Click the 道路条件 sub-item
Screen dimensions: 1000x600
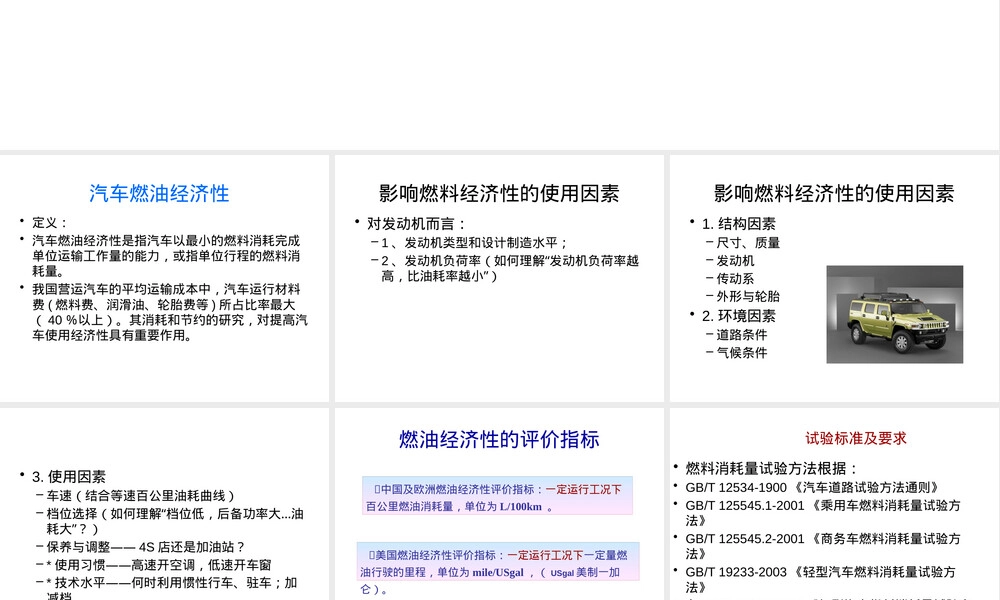(x=742, y=335)
